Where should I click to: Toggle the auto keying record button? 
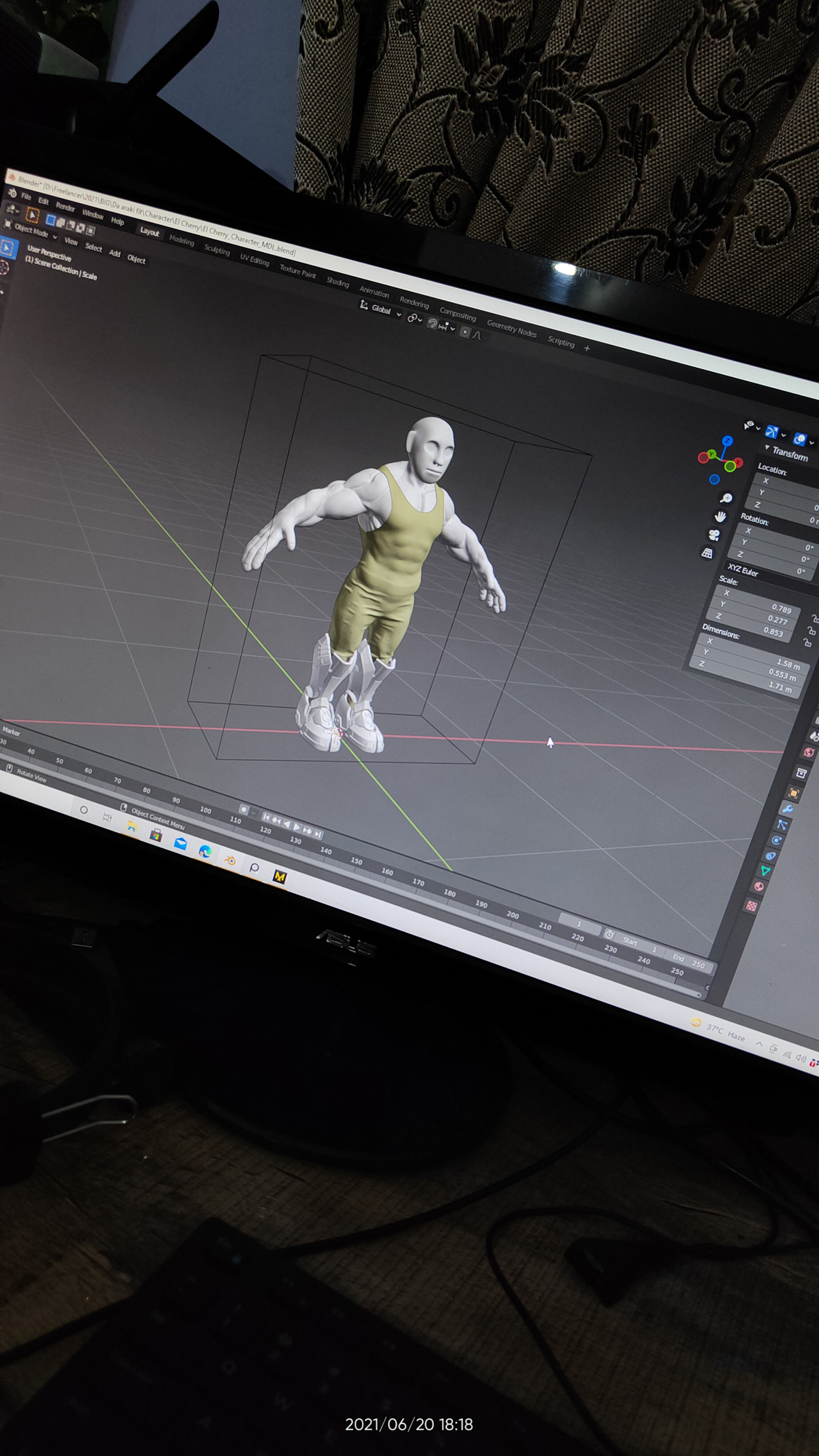(x=244, y=810)
